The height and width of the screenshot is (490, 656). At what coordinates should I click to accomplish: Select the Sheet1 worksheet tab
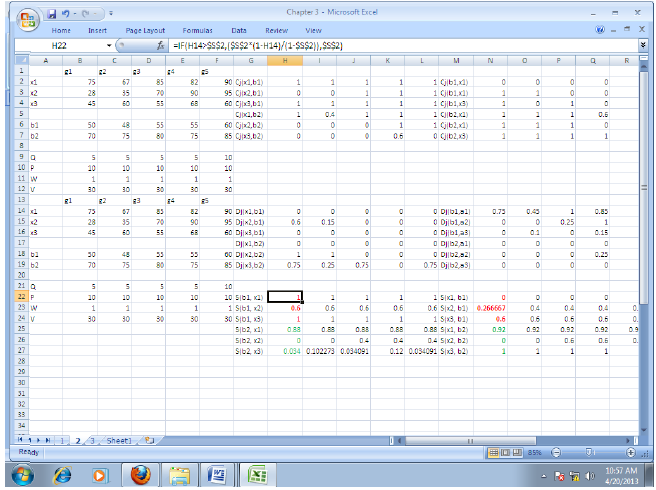[119, 439]
